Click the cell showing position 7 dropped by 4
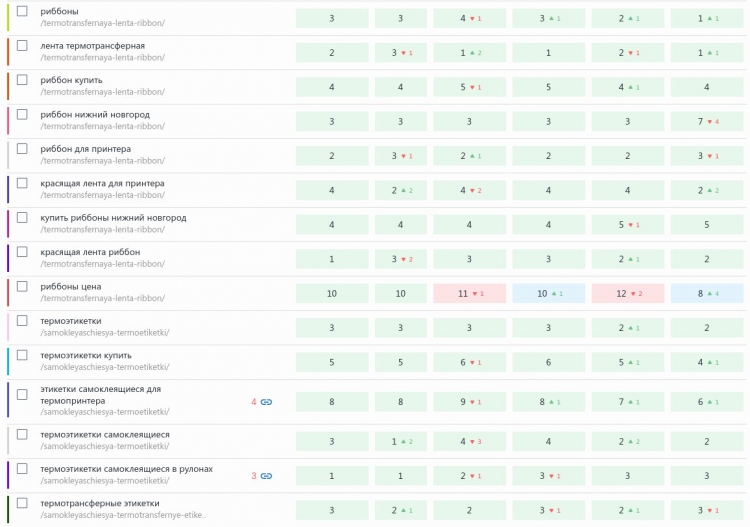Screen dimensions: 750x527 707,121
